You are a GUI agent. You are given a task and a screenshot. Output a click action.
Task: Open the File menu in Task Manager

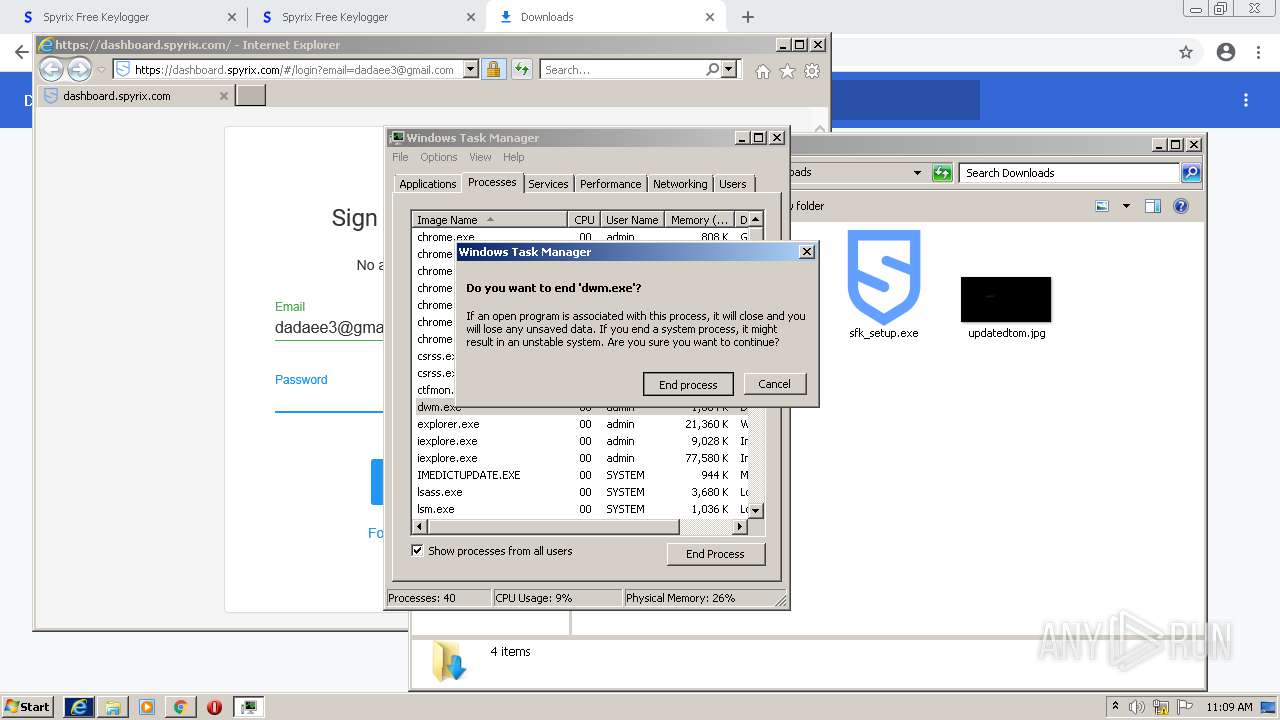pos(400,157)
